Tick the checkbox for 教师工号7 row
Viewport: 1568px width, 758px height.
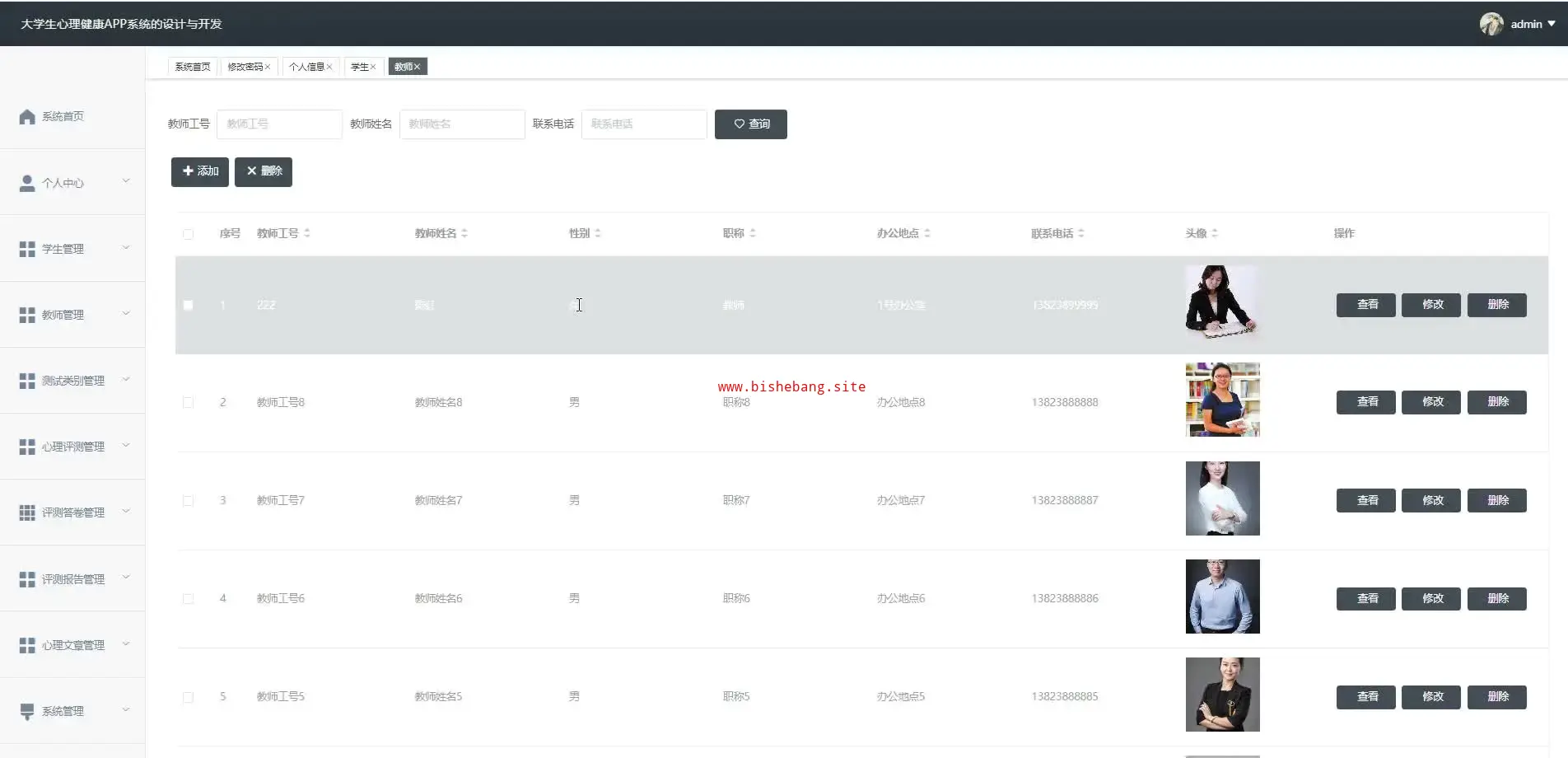(x=189, y=501)
